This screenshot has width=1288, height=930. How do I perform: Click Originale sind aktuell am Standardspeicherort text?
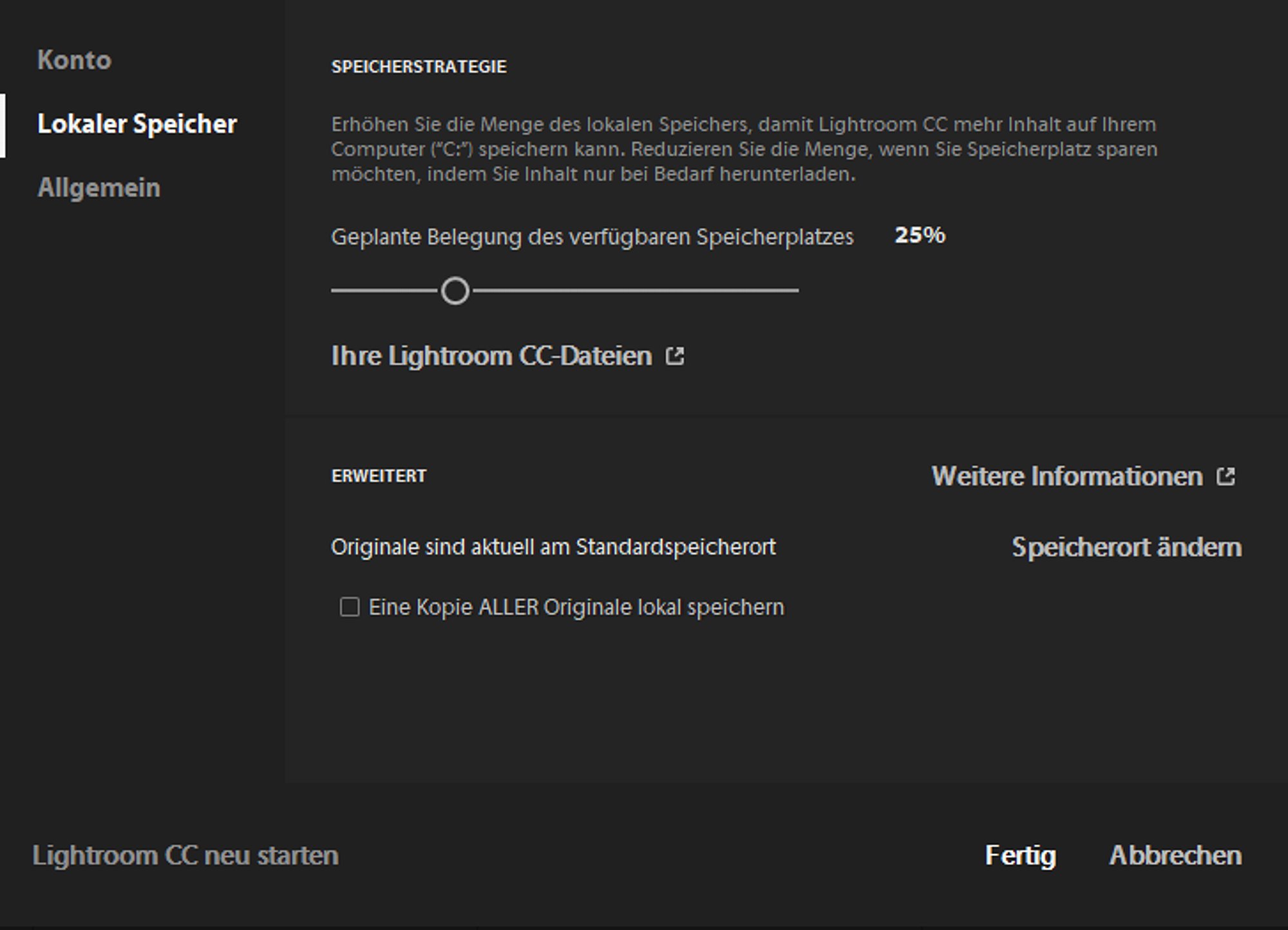click(x=553, y=547)
